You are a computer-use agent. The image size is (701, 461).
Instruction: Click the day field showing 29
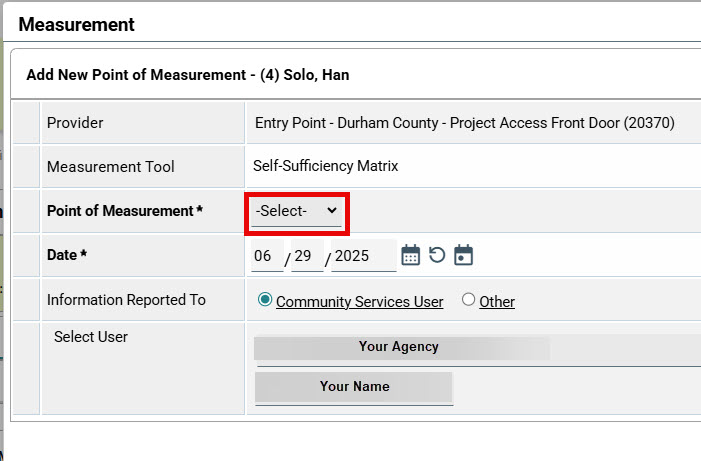(307, 256)
